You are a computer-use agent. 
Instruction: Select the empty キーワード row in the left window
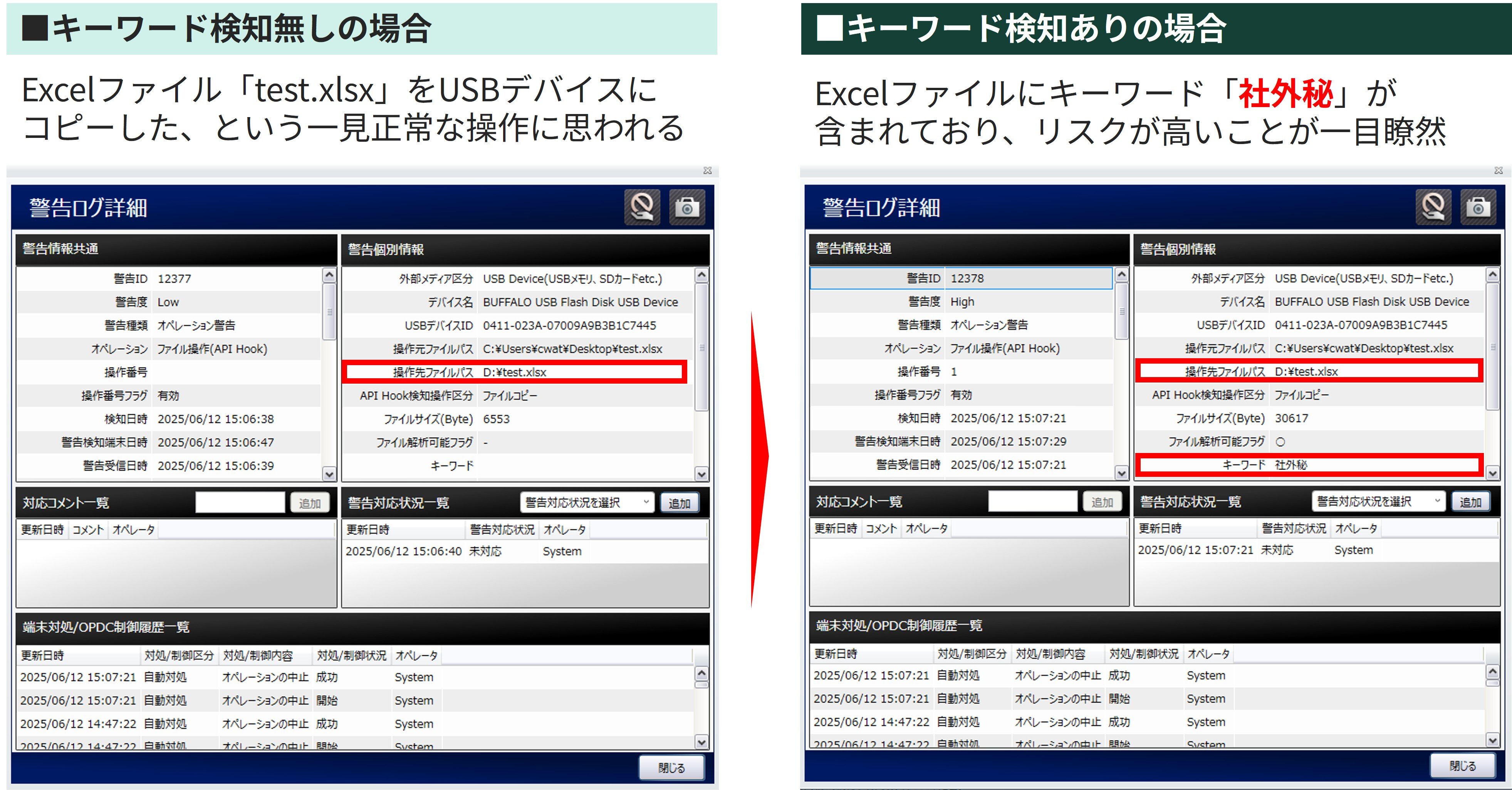coord(518,466)
